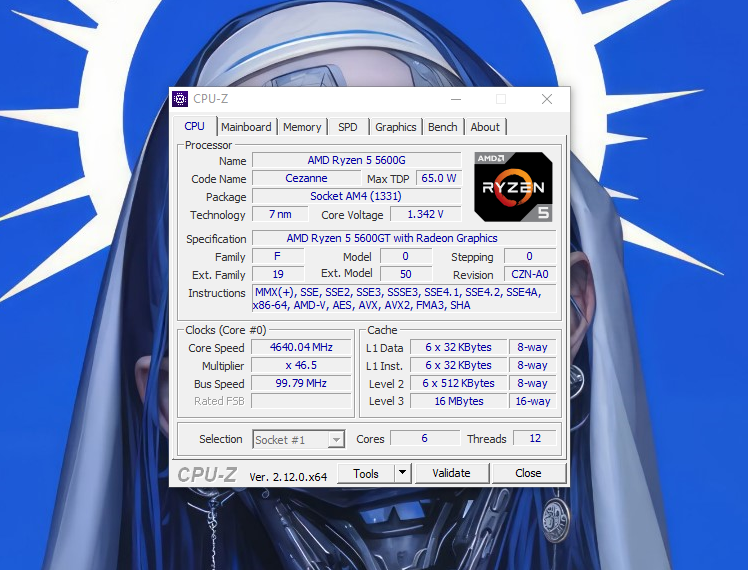Click the Family value F

click(x=278, y=257)
